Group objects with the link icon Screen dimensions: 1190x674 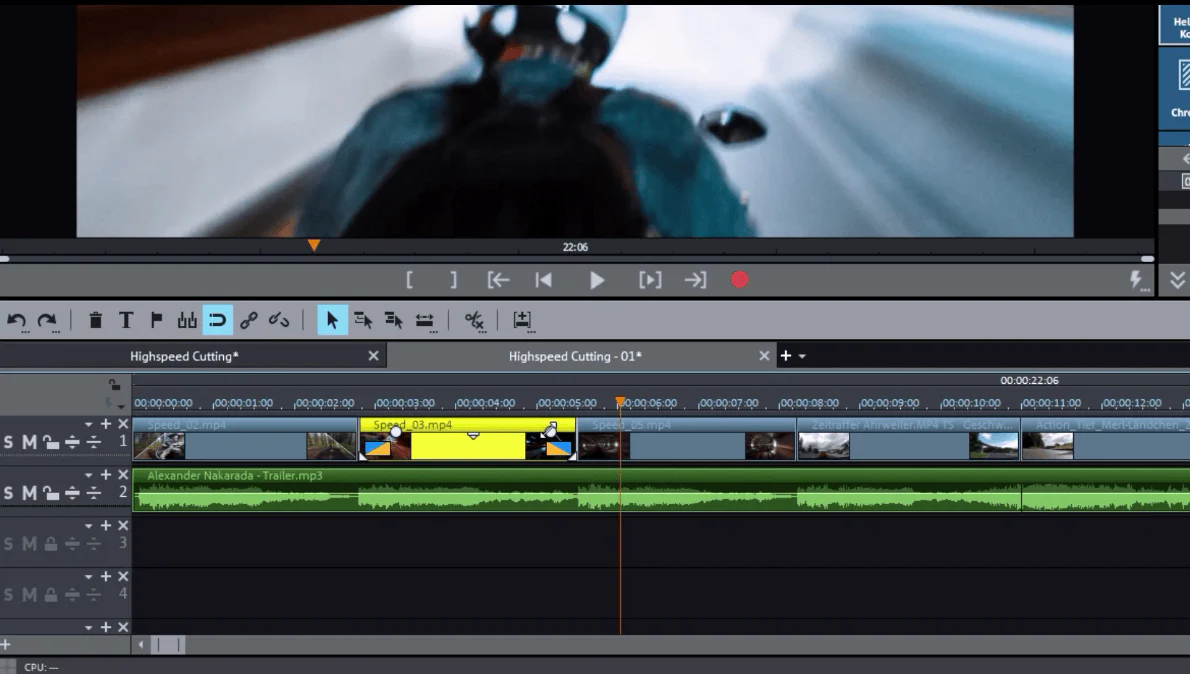point(248,320)
